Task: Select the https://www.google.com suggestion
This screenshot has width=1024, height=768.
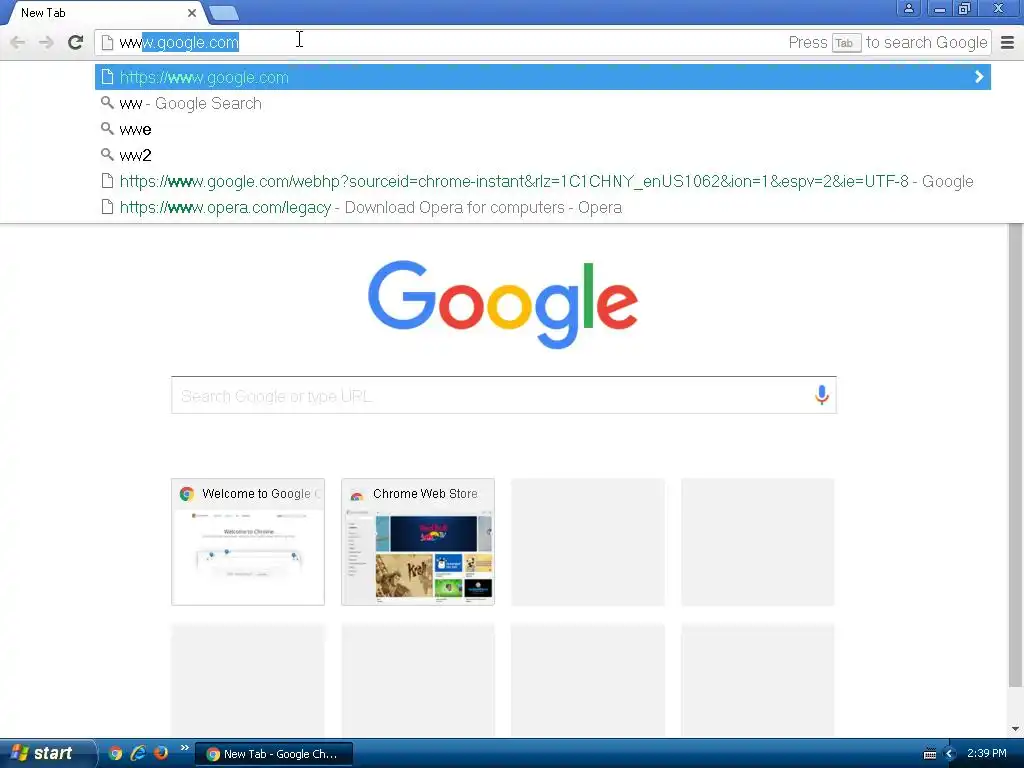Action: tap(543, 77)
